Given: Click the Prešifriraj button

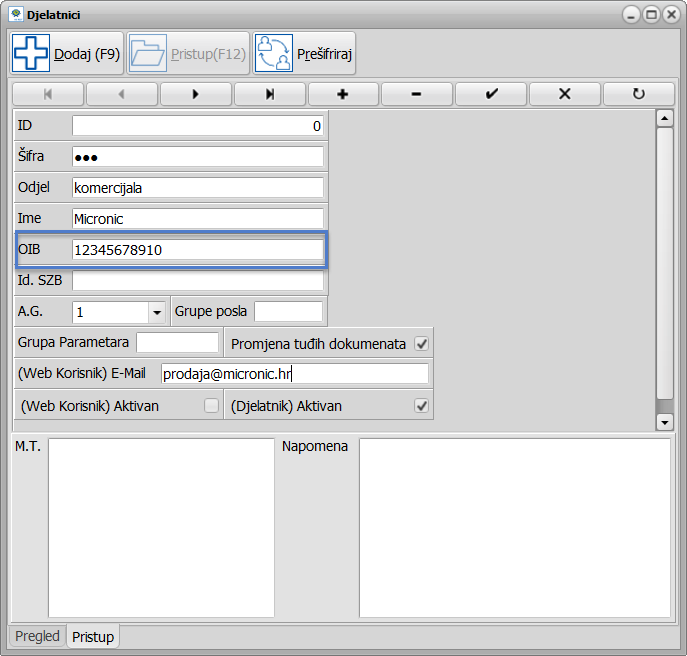Looking at the screenshot, I should point(304,54).
